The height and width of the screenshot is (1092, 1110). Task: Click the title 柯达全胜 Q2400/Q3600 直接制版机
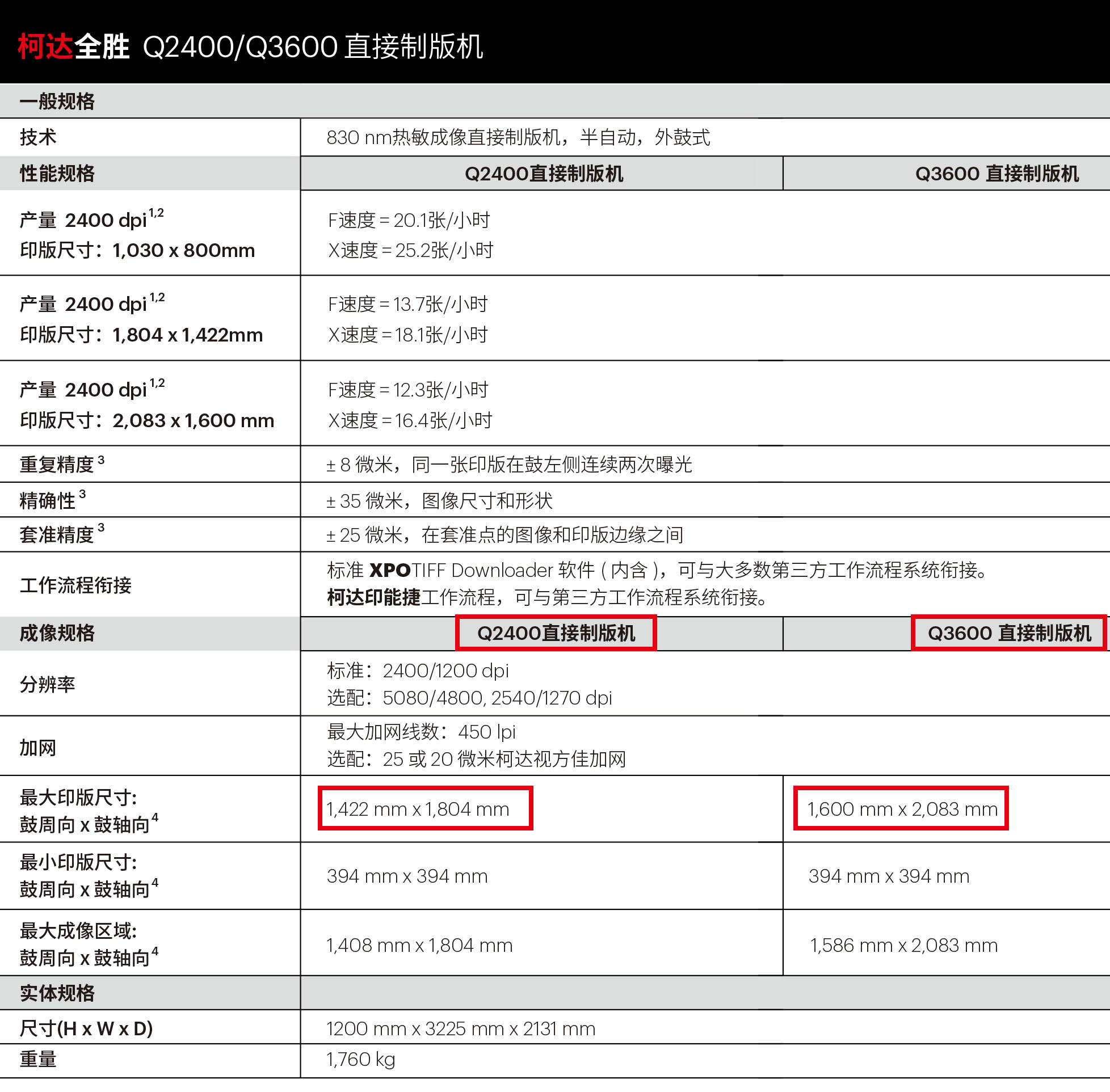click(x=250, y=47)
